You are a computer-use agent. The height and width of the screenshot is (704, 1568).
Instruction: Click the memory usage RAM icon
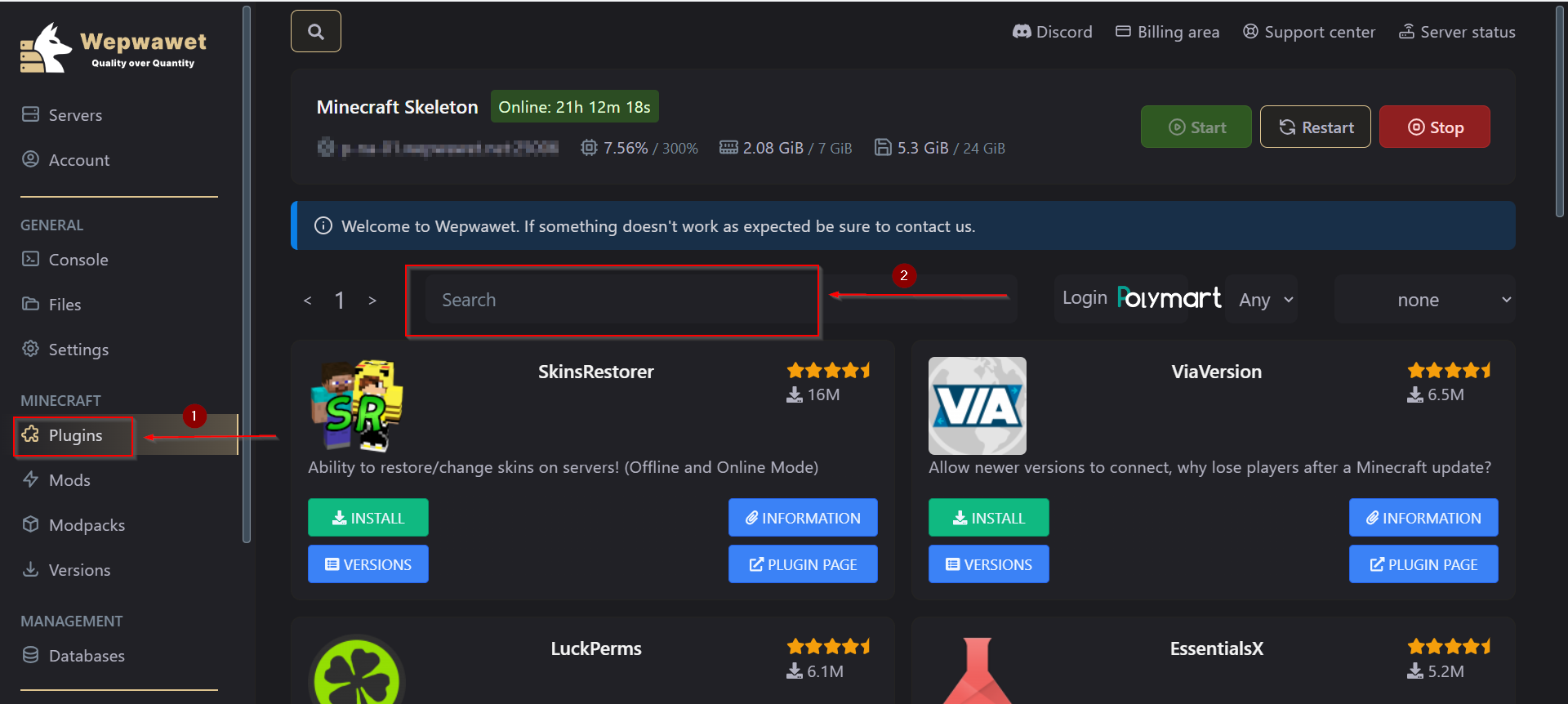728,148
